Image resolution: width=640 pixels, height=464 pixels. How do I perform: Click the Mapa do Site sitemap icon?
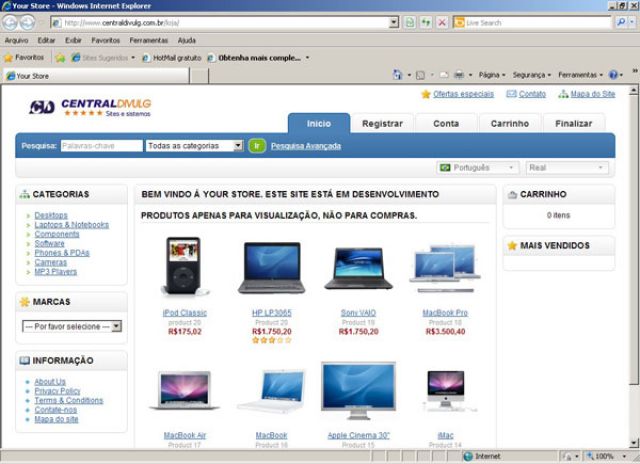[563, 94]
